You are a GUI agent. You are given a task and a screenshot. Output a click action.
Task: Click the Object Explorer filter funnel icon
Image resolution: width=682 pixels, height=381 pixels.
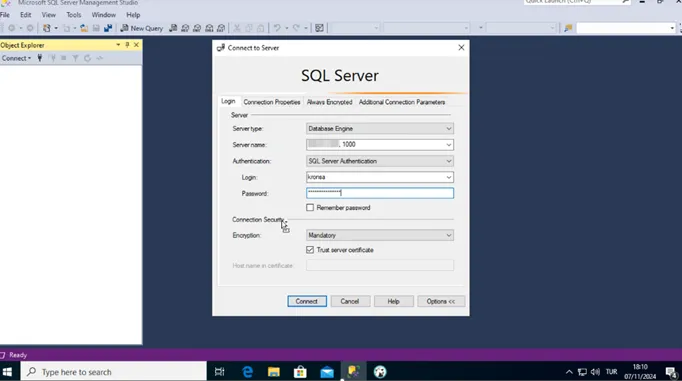pyautogui.click(x=75, y=58)
